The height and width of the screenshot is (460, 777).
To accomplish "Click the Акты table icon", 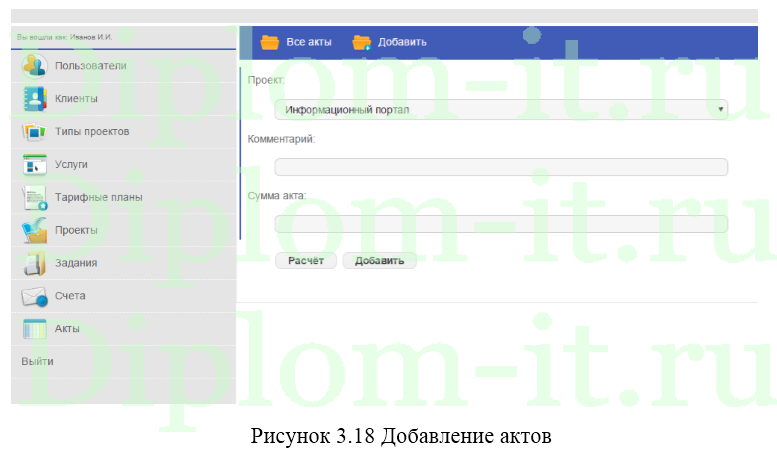I will 35,329.
